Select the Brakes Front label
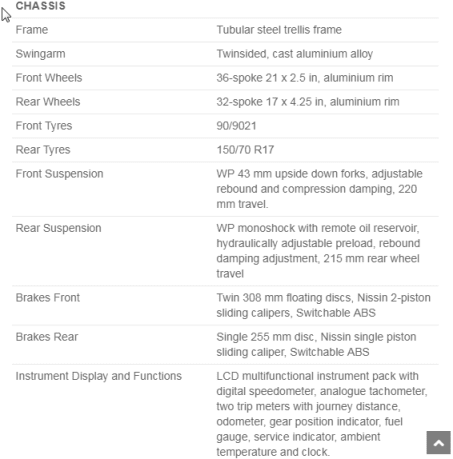The height and width of the screenshot is (459, 453). [x=48, y=297]
